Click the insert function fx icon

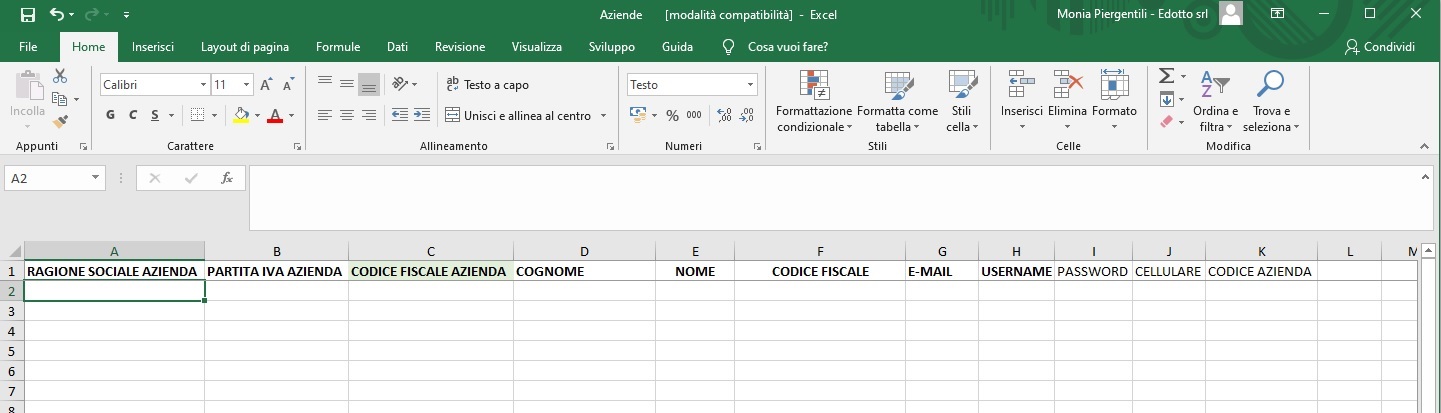(227, 178)
